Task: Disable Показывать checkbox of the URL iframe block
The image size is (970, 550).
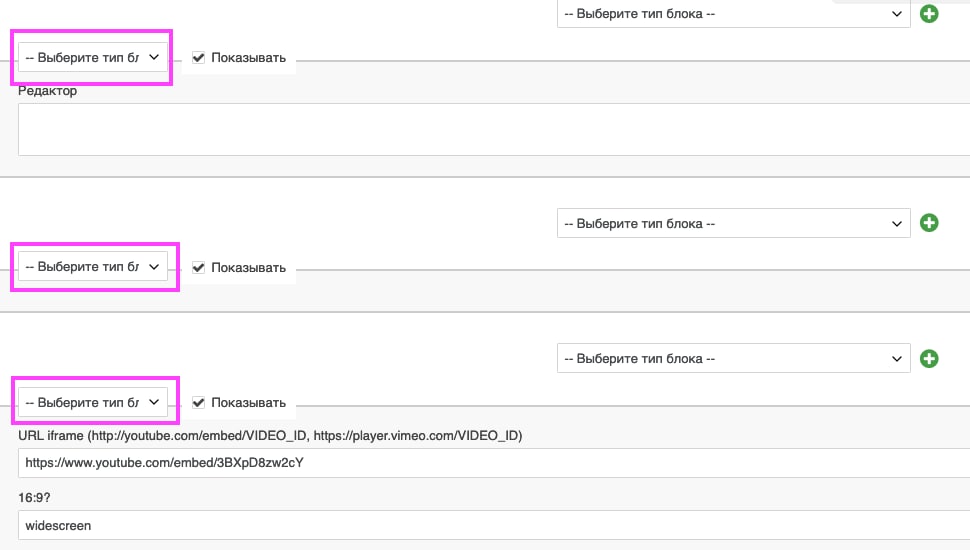Action: click(198, 402)
